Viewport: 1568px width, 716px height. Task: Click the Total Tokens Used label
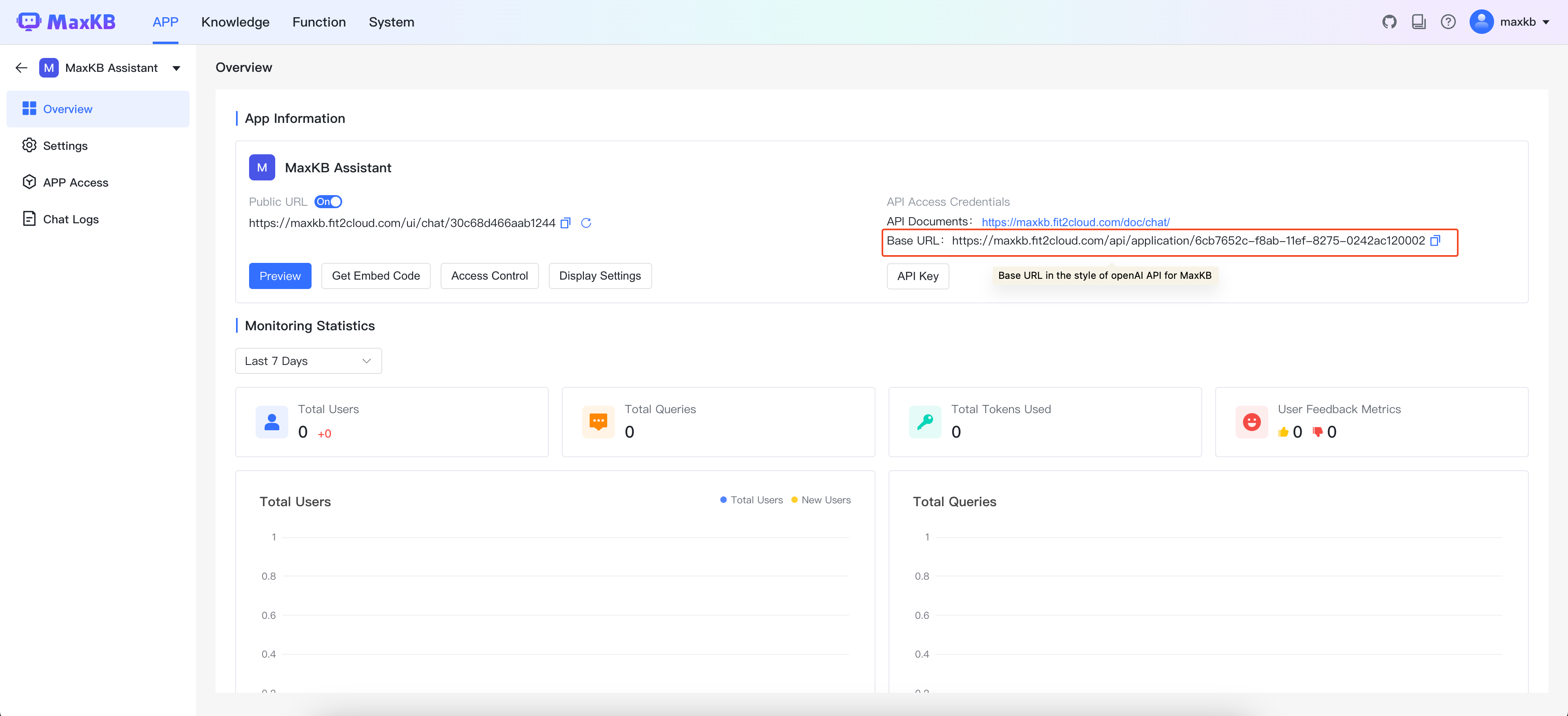tap(1001, 409)
